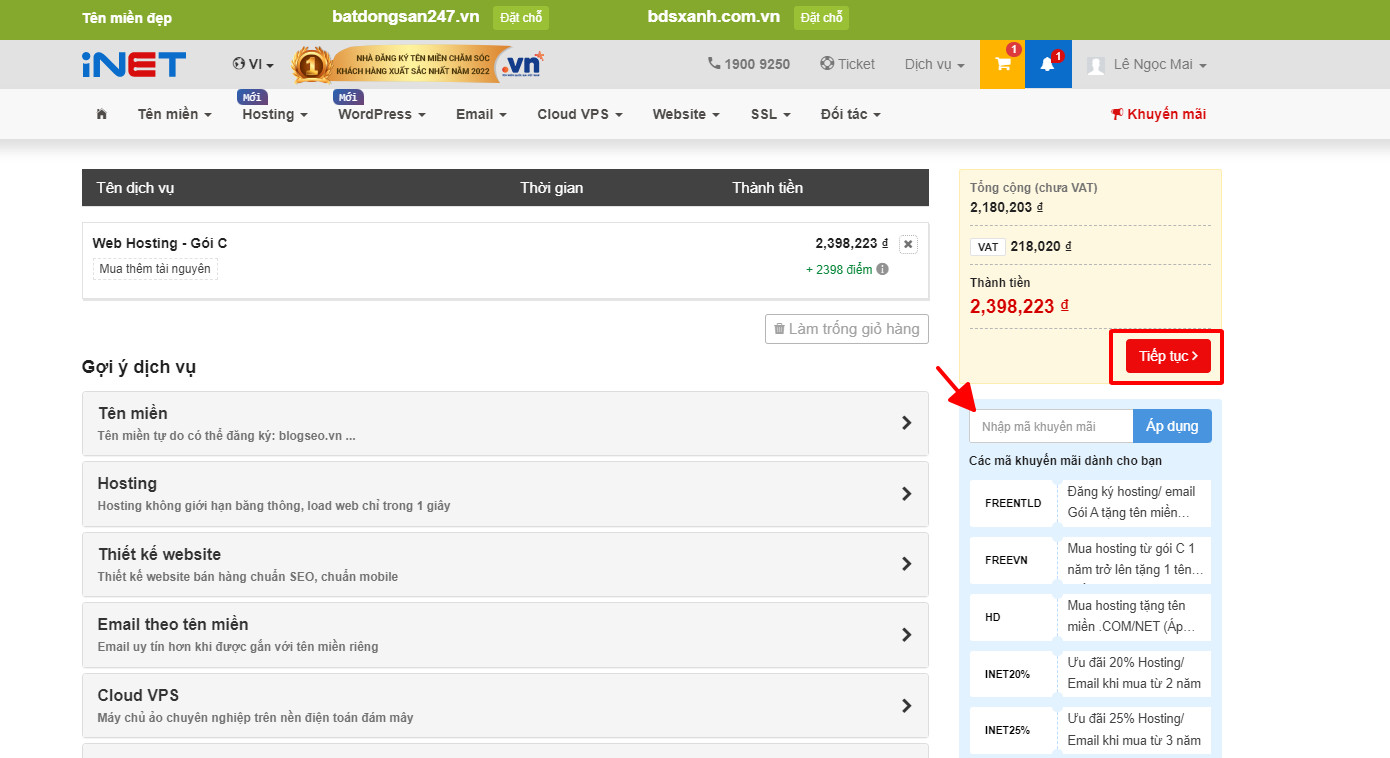This screenshot has width=1390, height=758.
Task: Go to home via house icon
Action: 101,114
